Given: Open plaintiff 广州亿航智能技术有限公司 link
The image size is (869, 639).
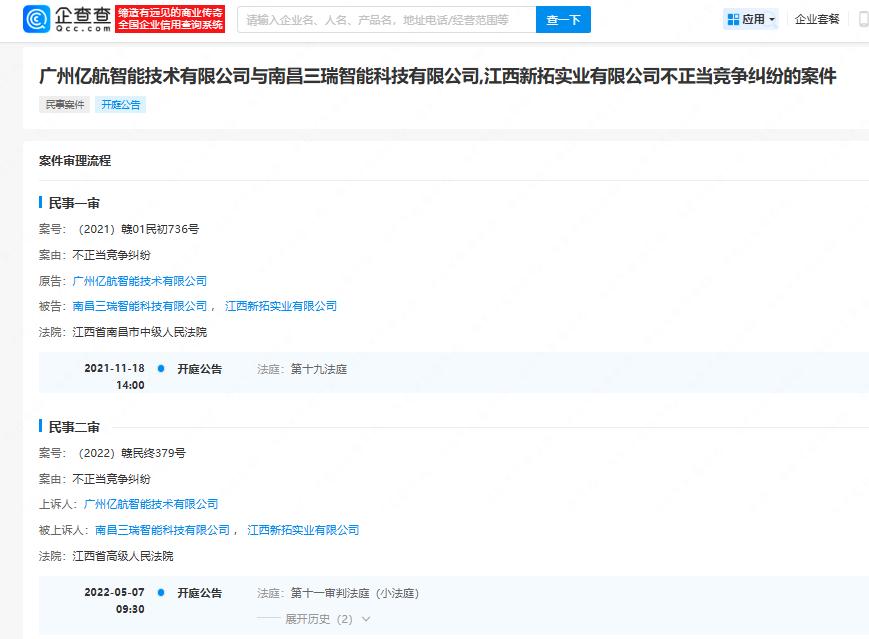Looking at the screenshot, I should 140,281.
